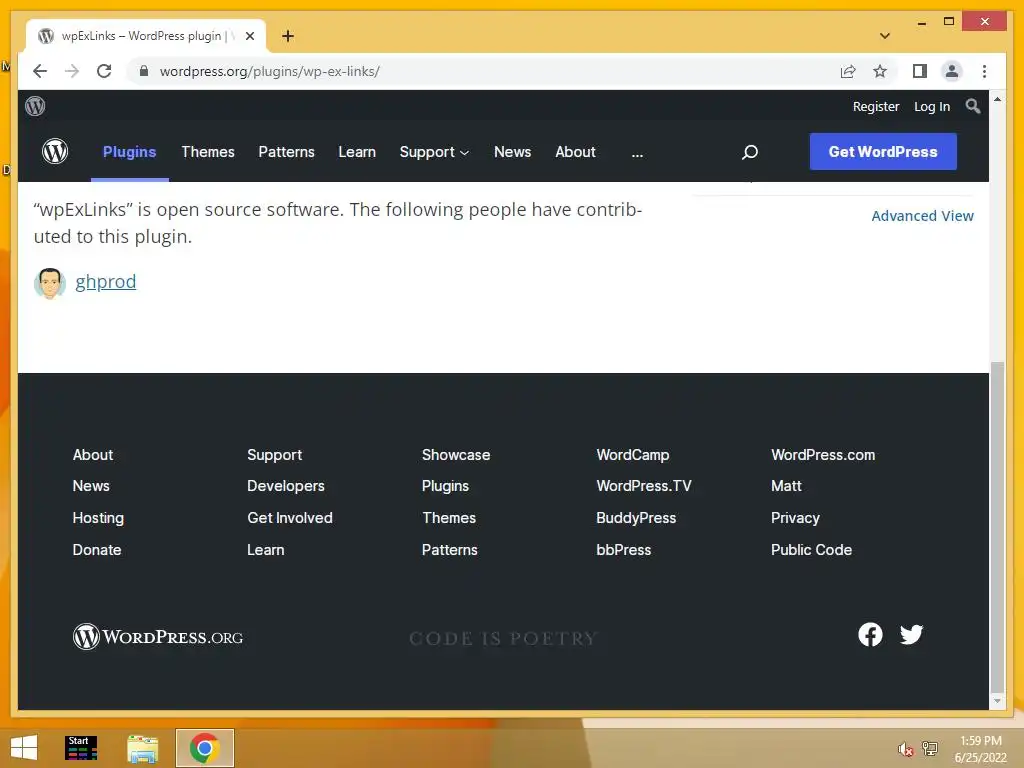This screenshot has height=768, width=1024.
Task: Select the Themes navigation item
Action: 208,152
